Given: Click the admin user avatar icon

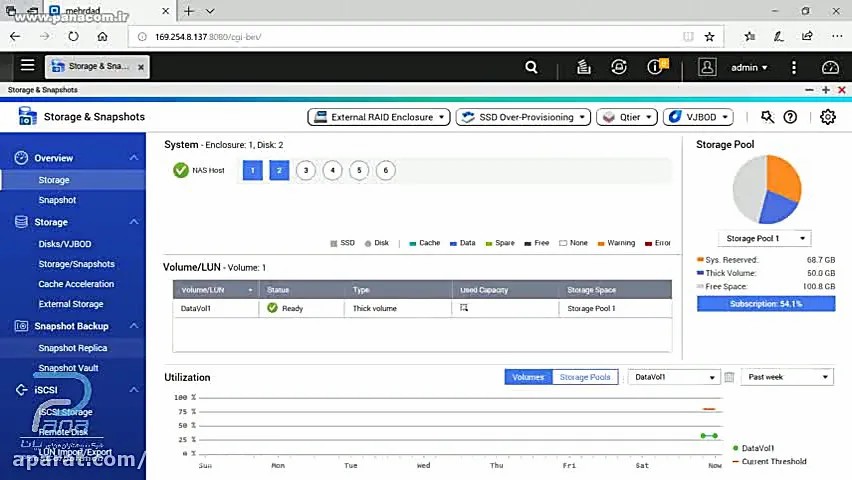Looking at the screenshot, I should (x=707, y=67).
